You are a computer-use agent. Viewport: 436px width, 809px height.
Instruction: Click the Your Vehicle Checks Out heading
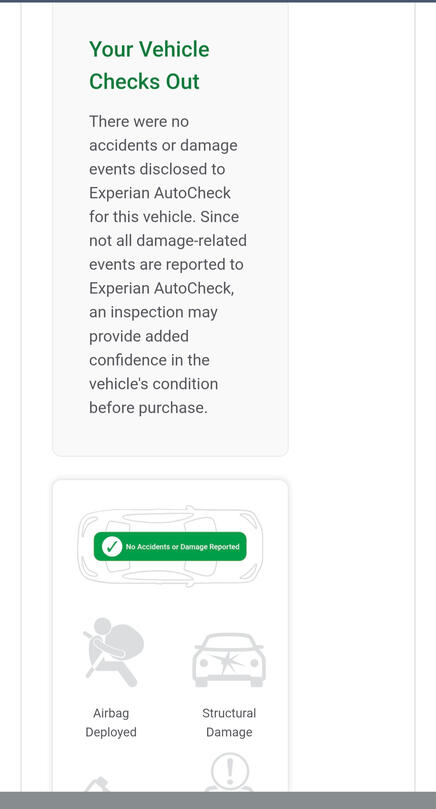149,65
